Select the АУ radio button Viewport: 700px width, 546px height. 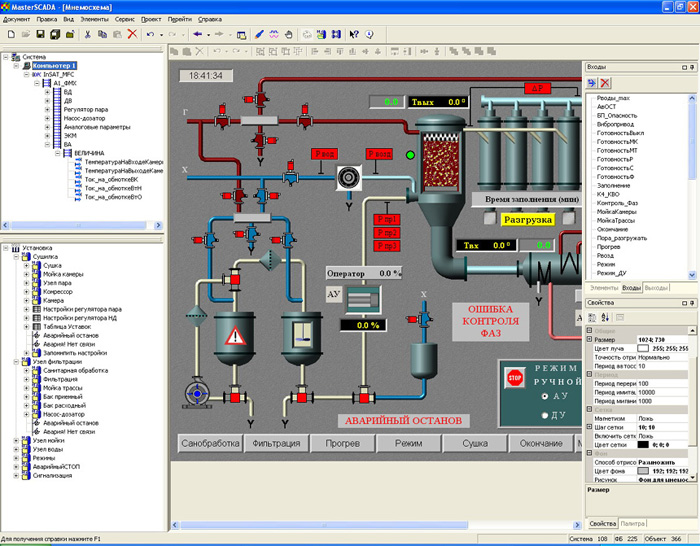(x=545, y=396)
